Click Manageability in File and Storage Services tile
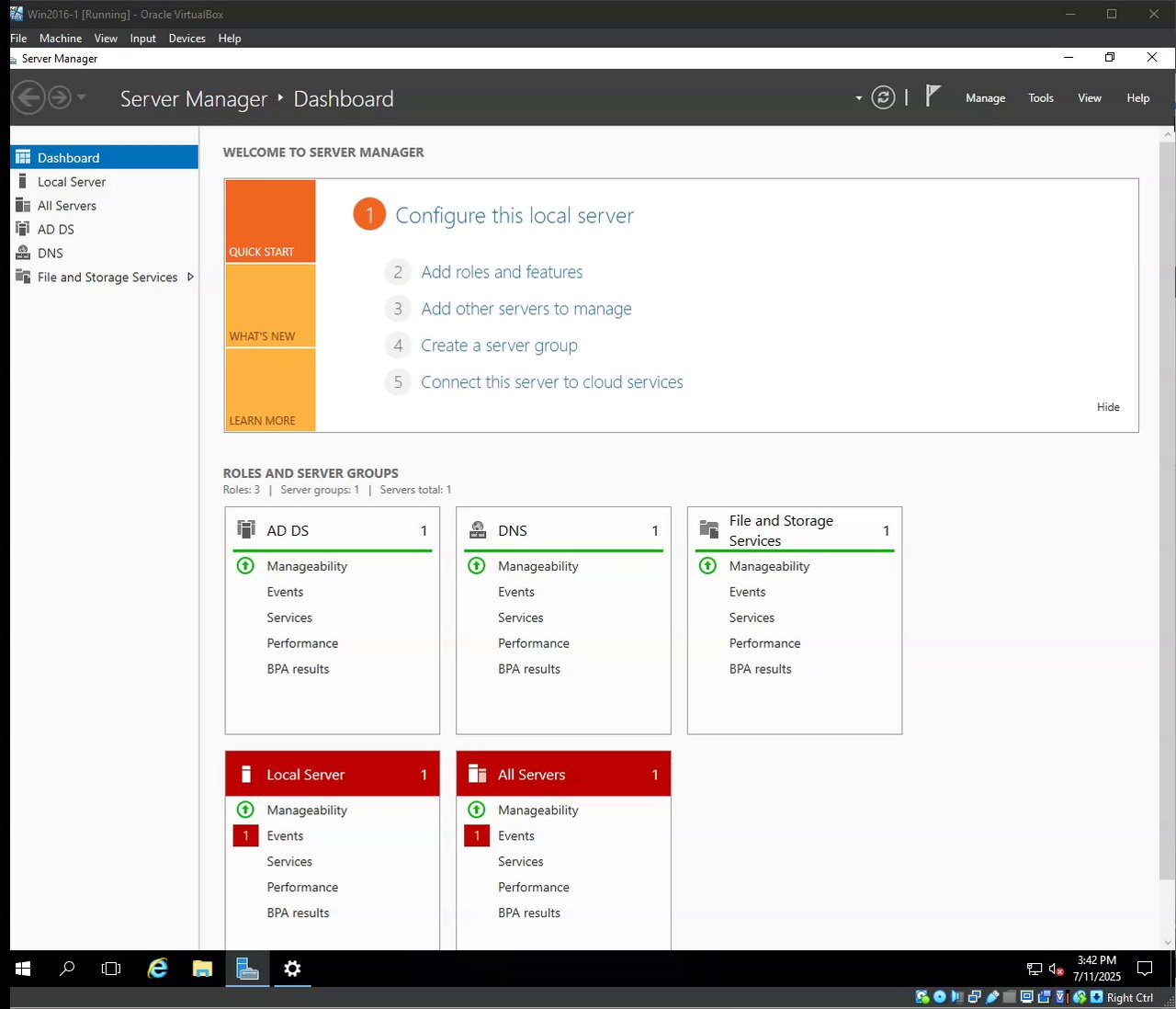 (769, 566)
